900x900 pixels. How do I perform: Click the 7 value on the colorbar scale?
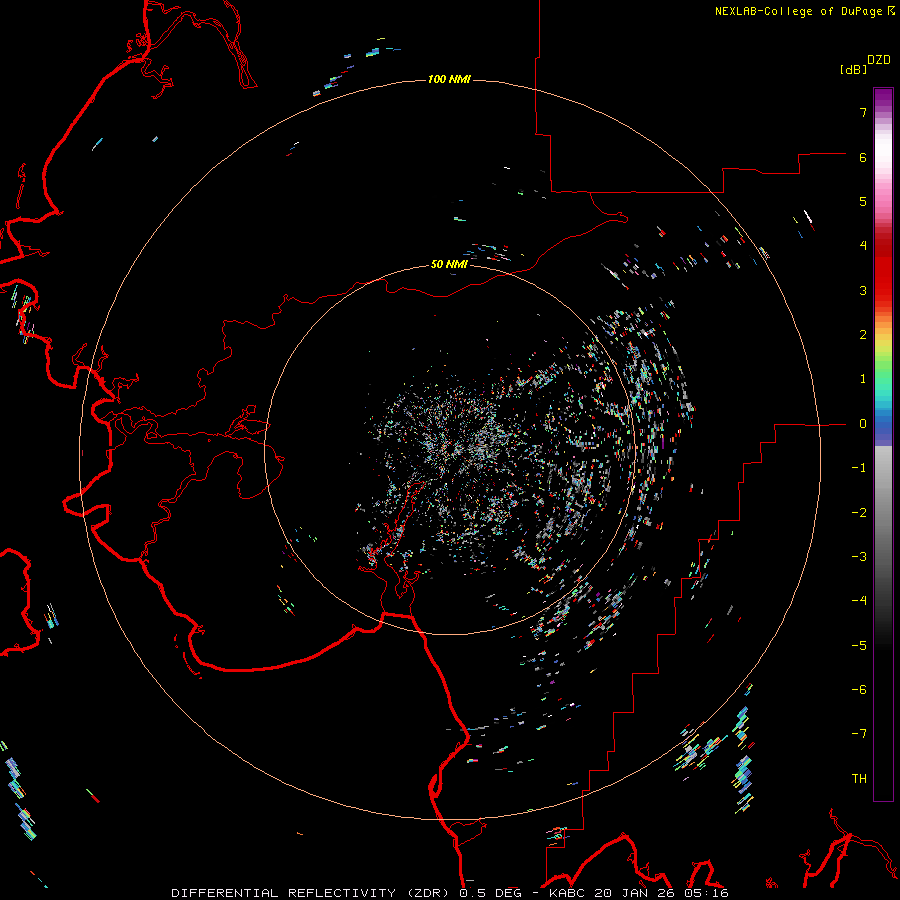coord(863,112)
